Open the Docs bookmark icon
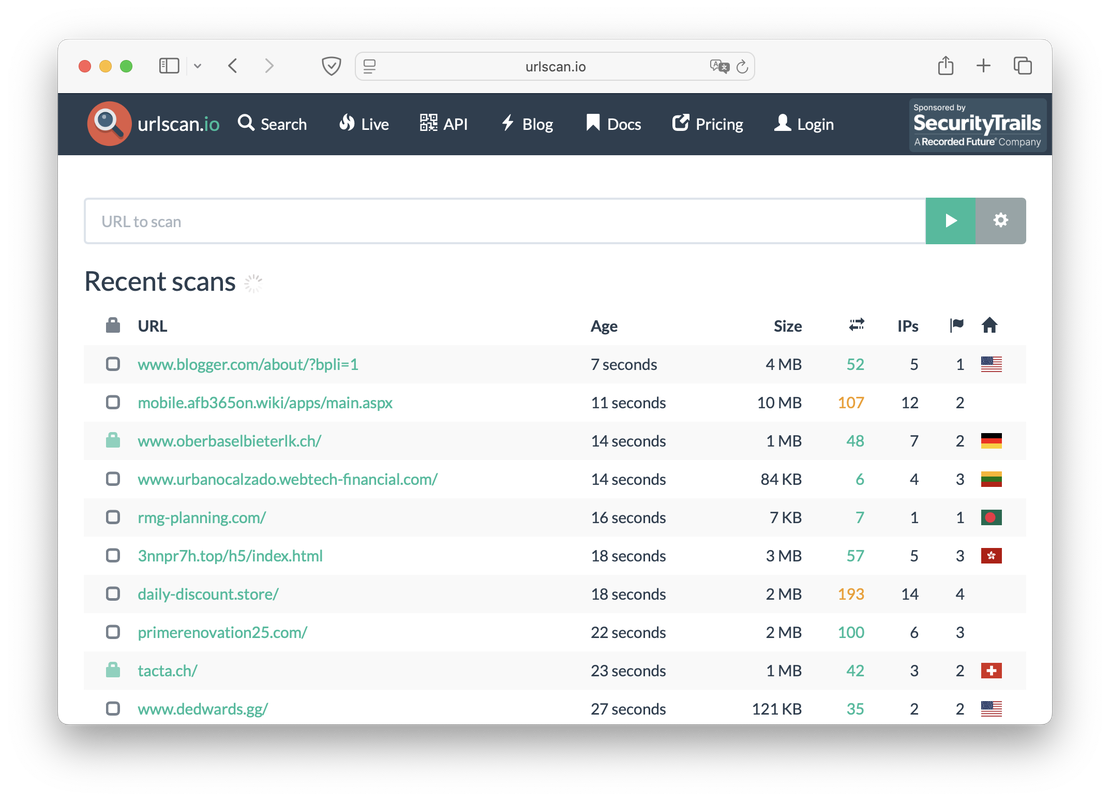Viewport: 1110px width, 801px height. coord(591,123)
